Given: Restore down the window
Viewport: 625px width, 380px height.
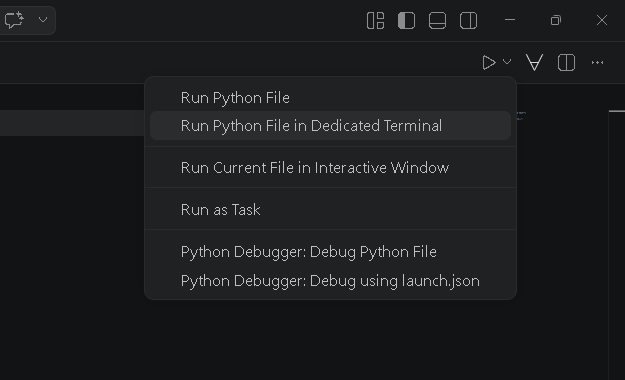Looking at the screenshot, I should click(556, 20).
